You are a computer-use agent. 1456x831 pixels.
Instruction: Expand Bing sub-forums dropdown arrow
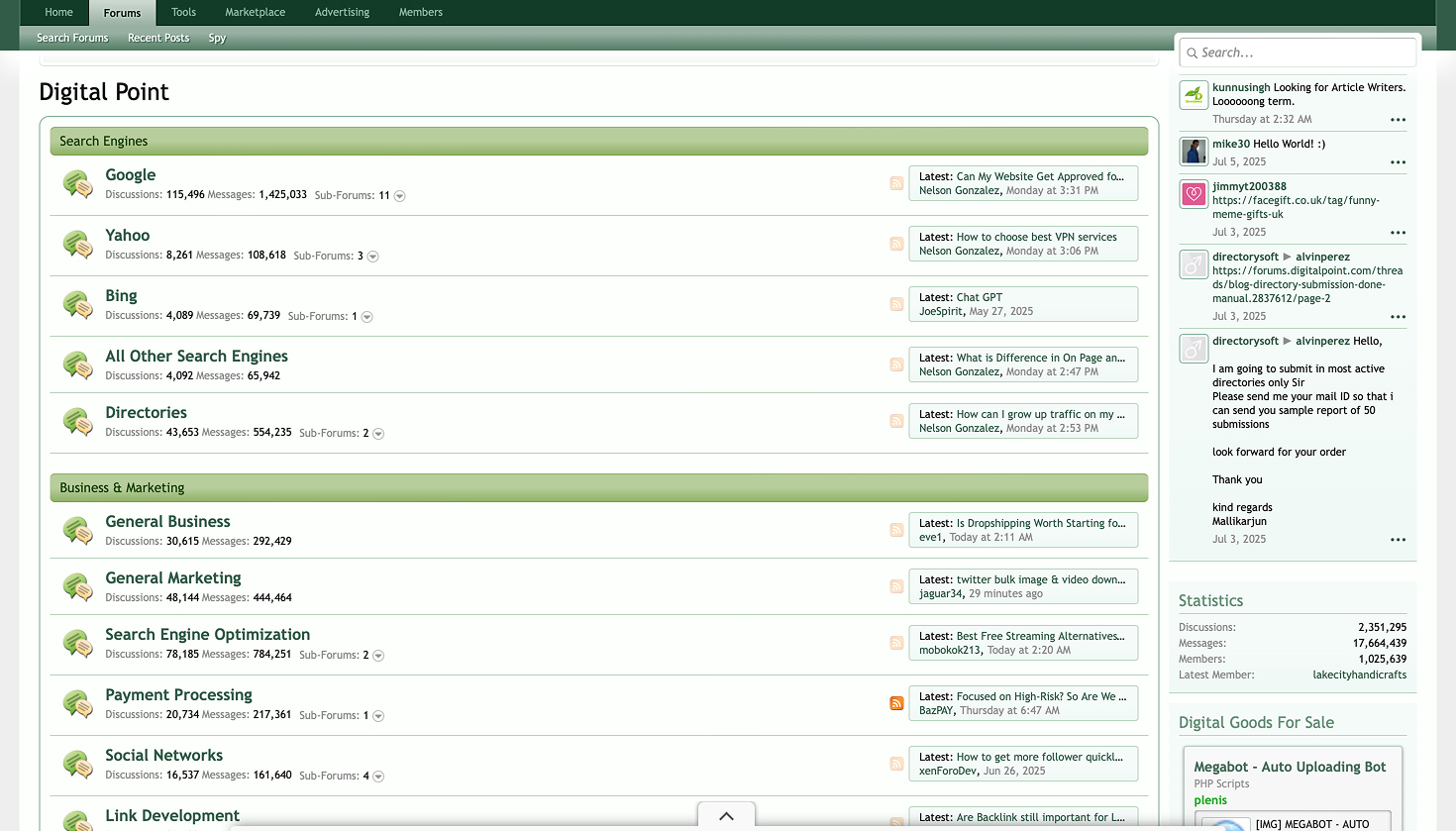(367, 317)
